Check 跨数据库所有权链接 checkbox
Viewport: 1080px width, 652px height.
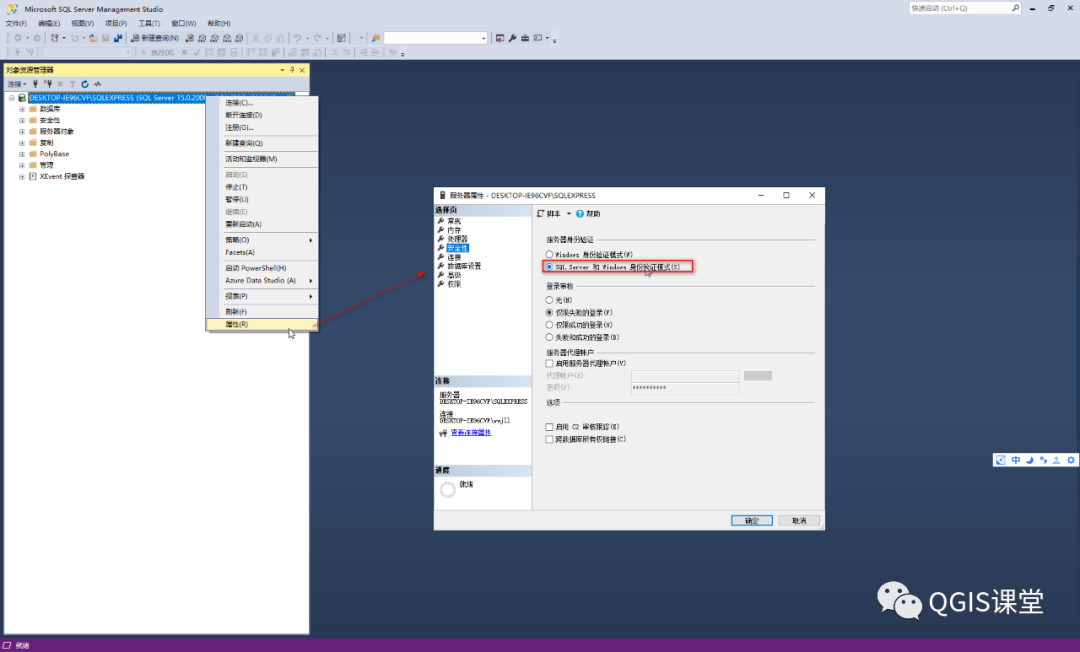click(549, 439)
